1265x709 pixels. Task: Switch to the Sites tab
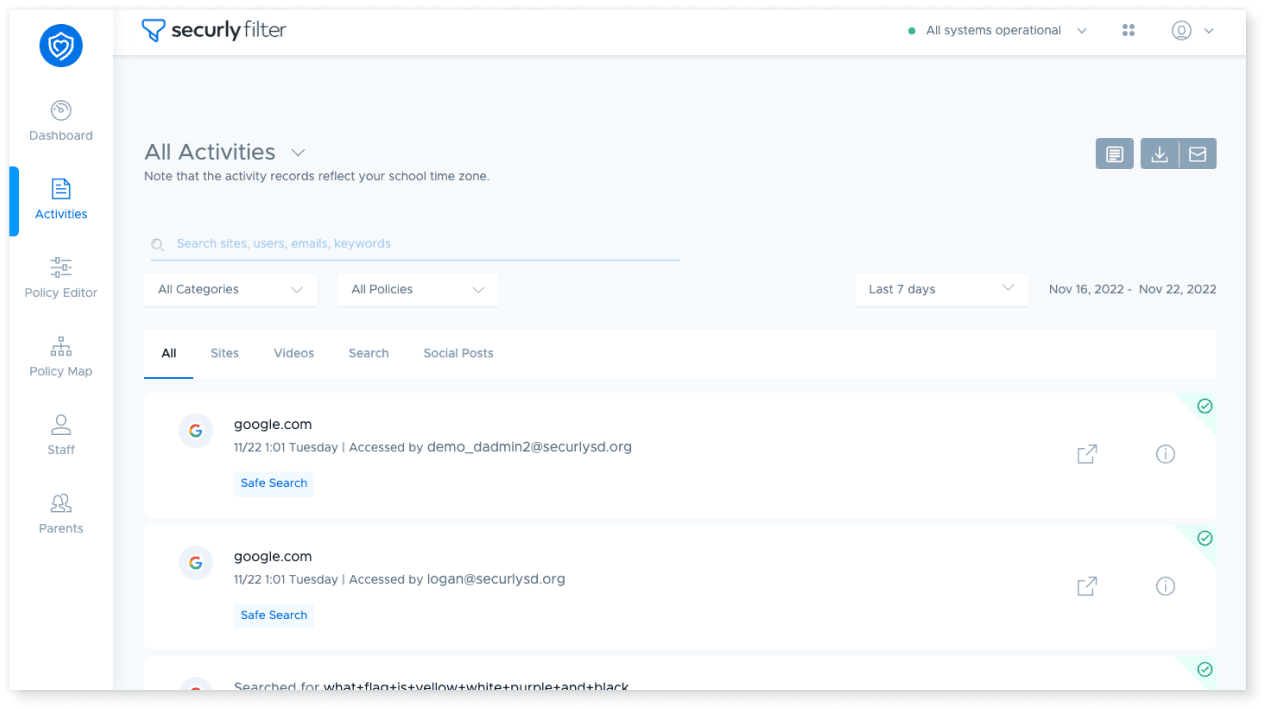225,354
